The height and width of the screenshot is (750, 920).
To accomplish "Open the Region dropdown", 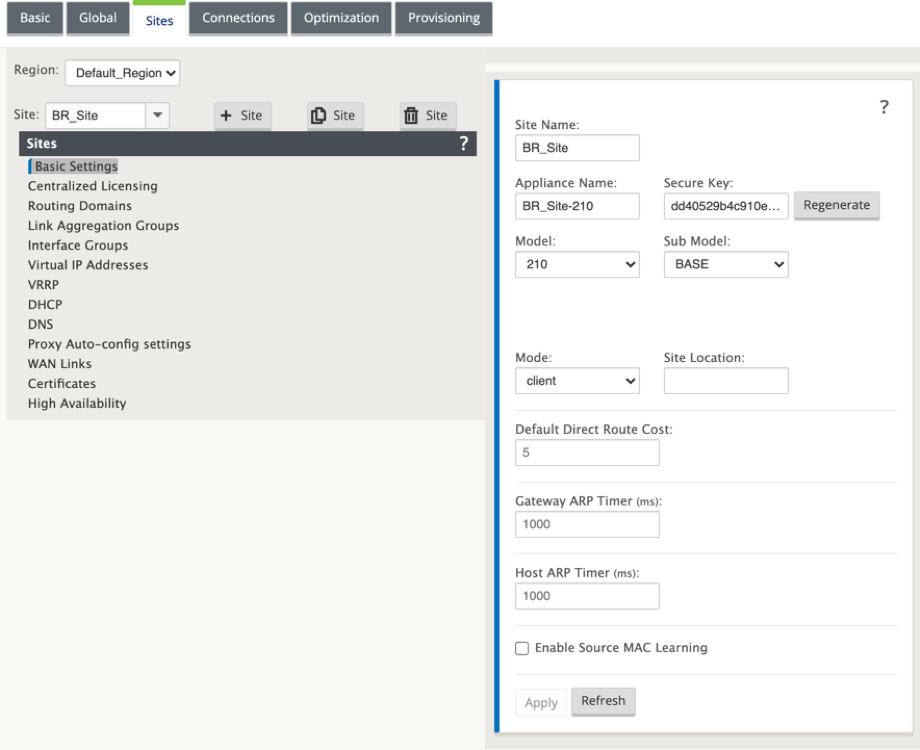I will [x=122, y=73].
